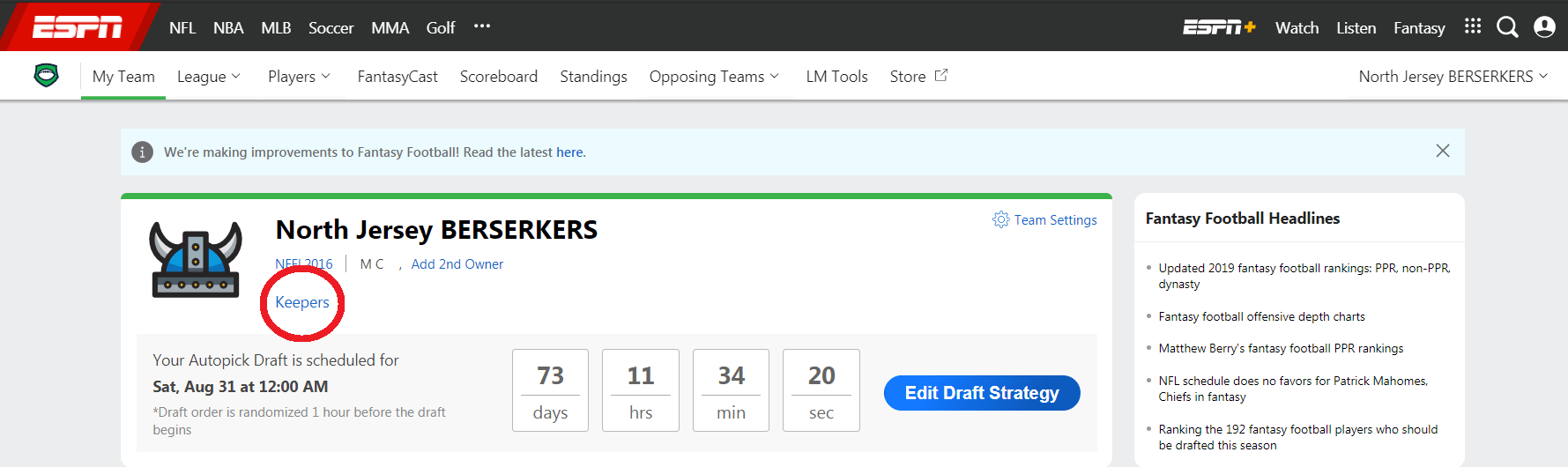This screenshot has height=467, width=1568.
Task: Click the NFFL 2016 league link
Action: (x=304, y=264)
